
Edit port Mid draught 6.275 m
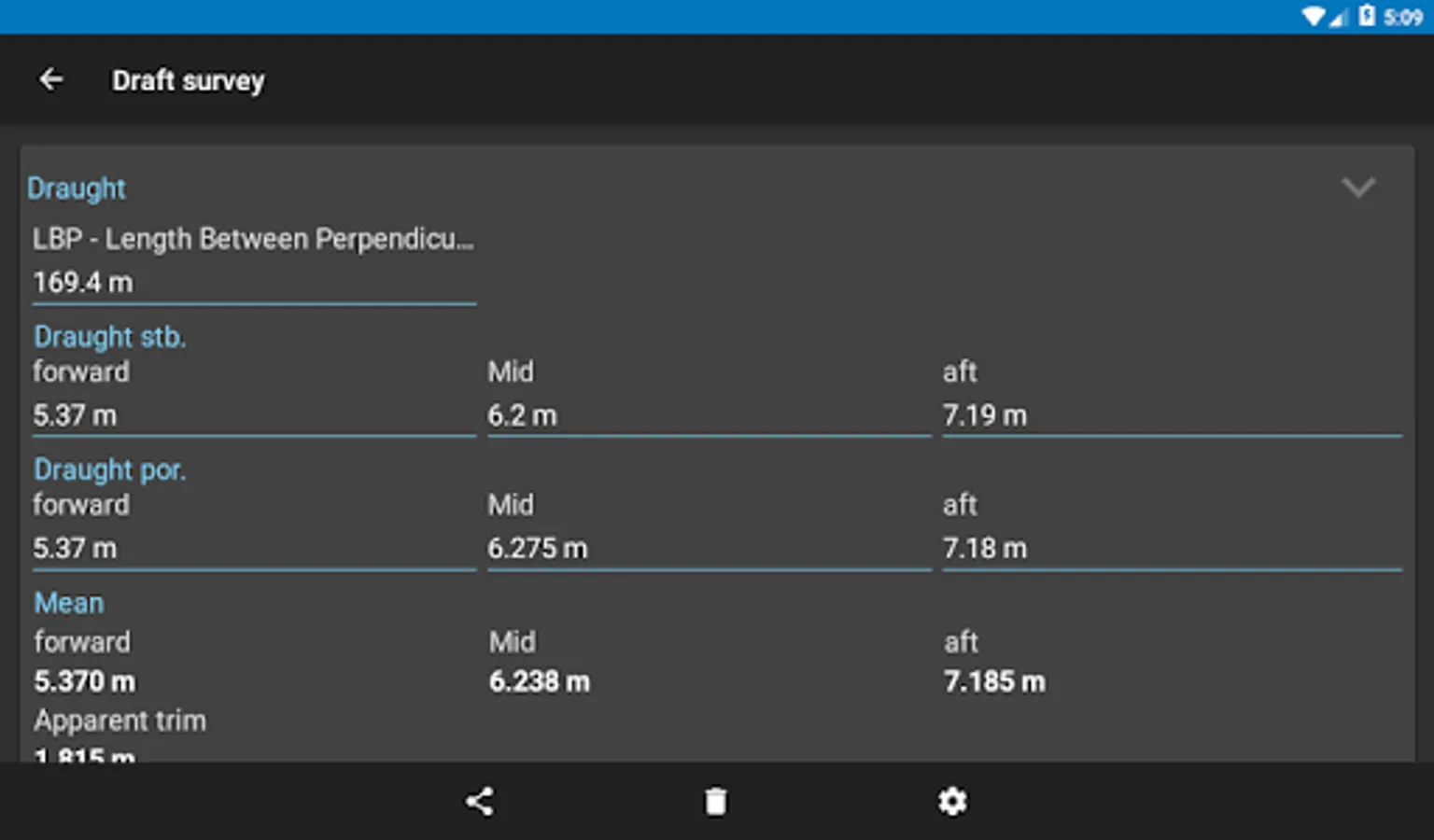tap(710, 549)
